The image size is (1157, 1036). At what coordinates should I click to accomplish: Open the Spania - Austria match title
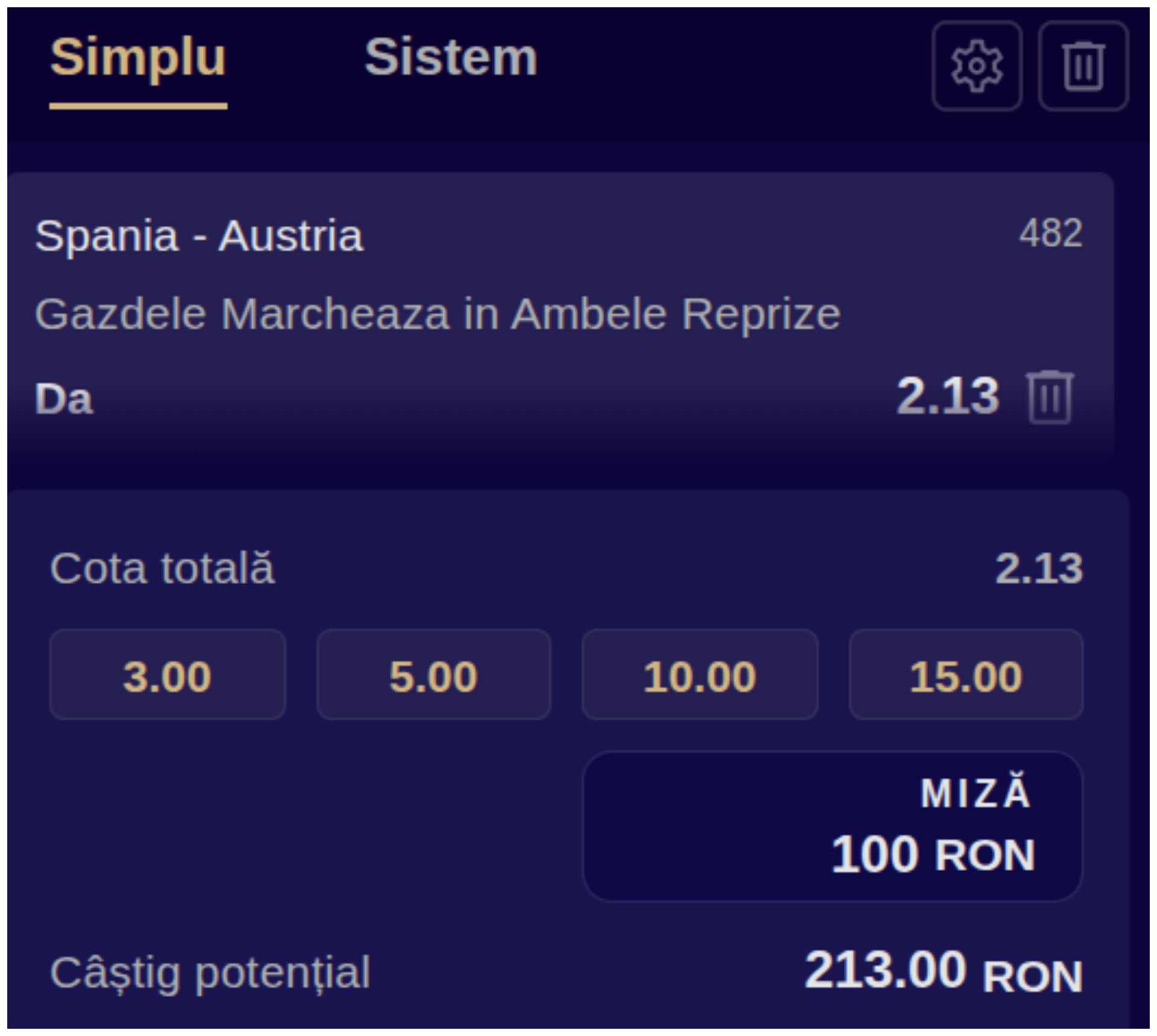(199, 236)
